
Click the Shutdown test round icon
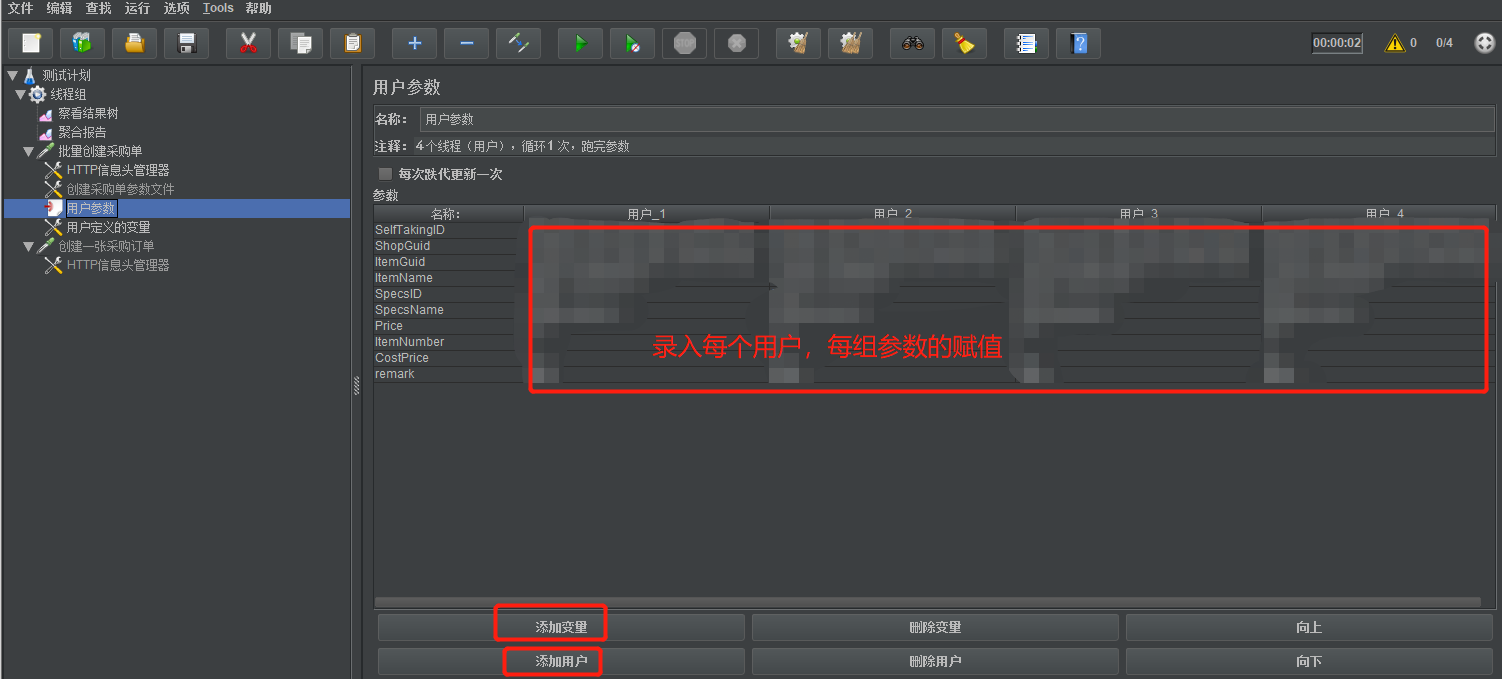736,43
